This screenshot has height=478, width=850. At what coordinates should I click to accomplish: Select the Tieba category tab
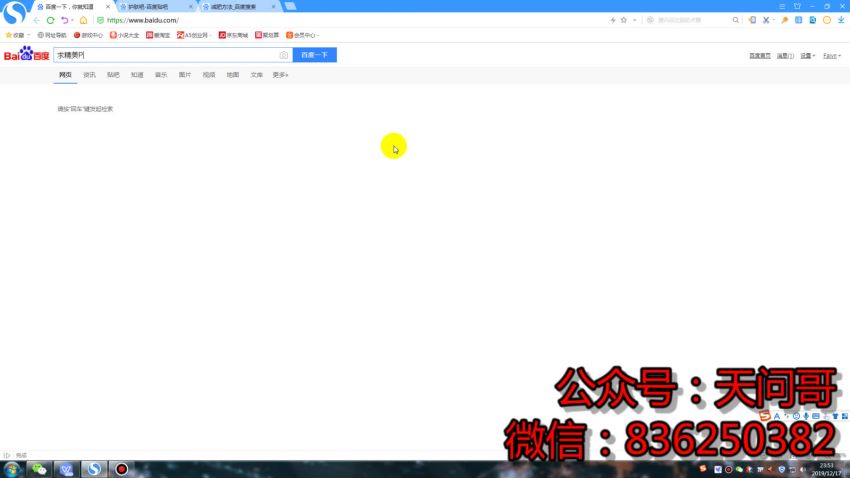tap(113, 75)
